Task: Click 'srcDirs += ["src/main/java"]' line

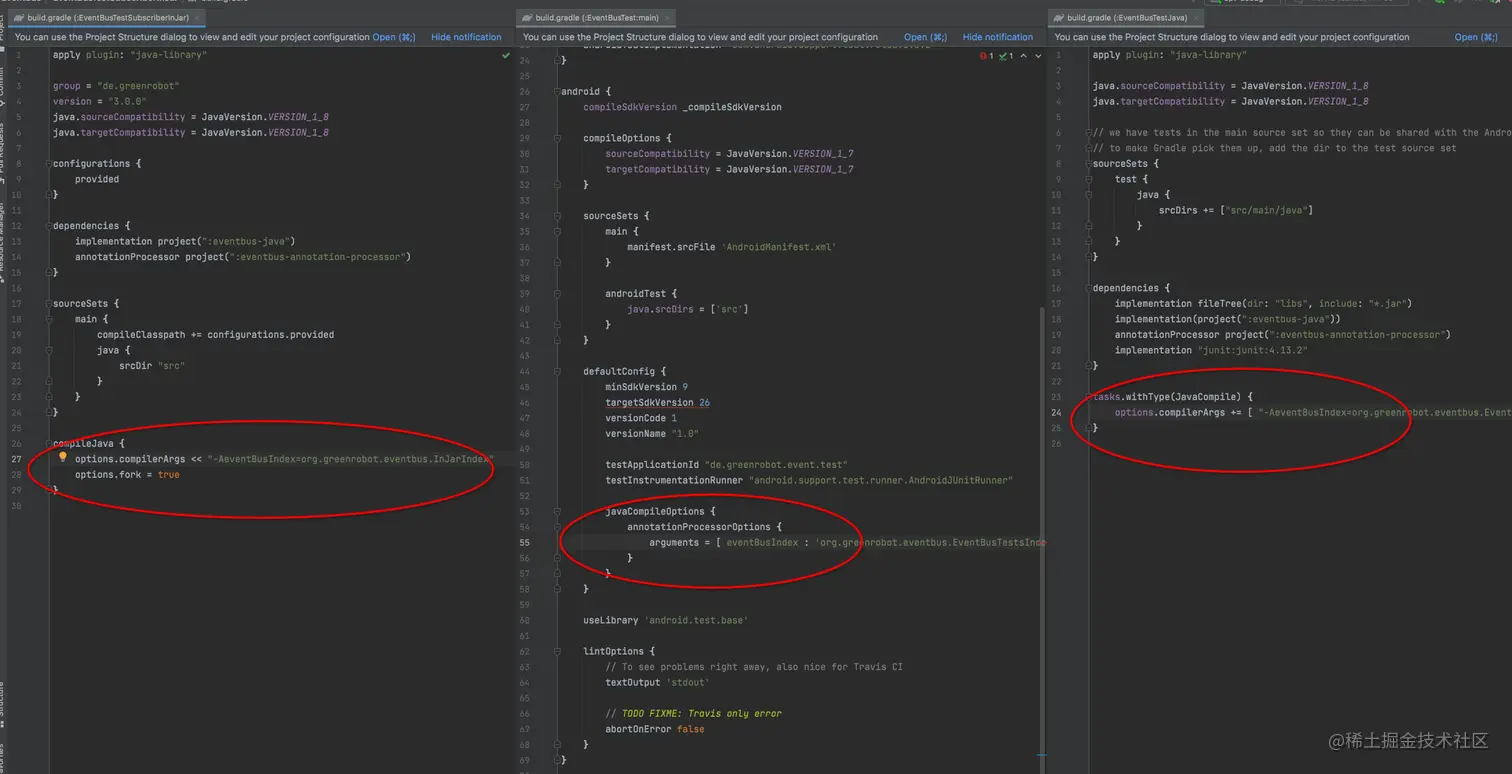Action: tap(1235, 210)
